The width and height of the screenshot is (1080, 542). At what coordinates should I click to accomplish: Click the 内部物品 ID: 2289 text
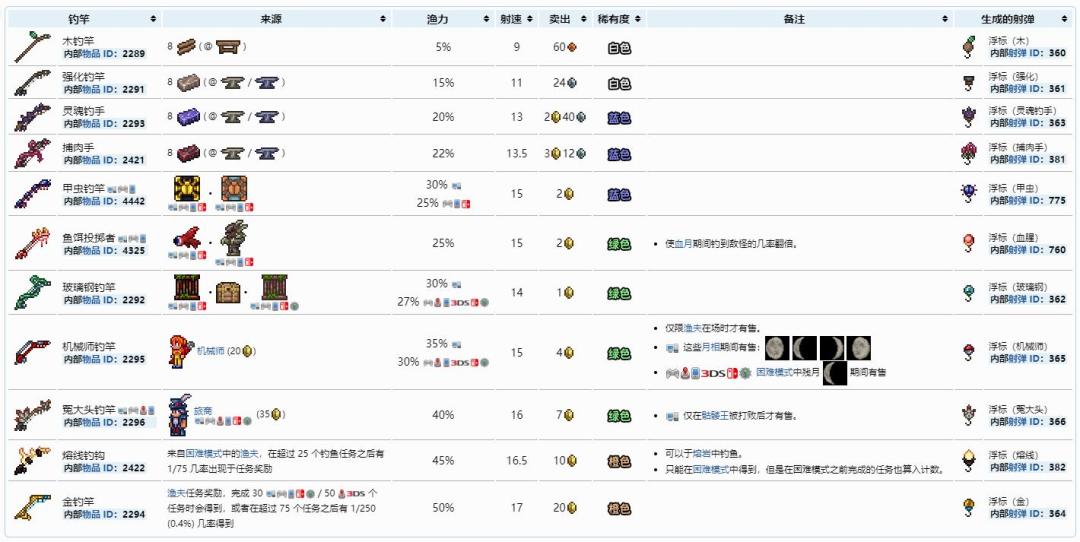104,53
